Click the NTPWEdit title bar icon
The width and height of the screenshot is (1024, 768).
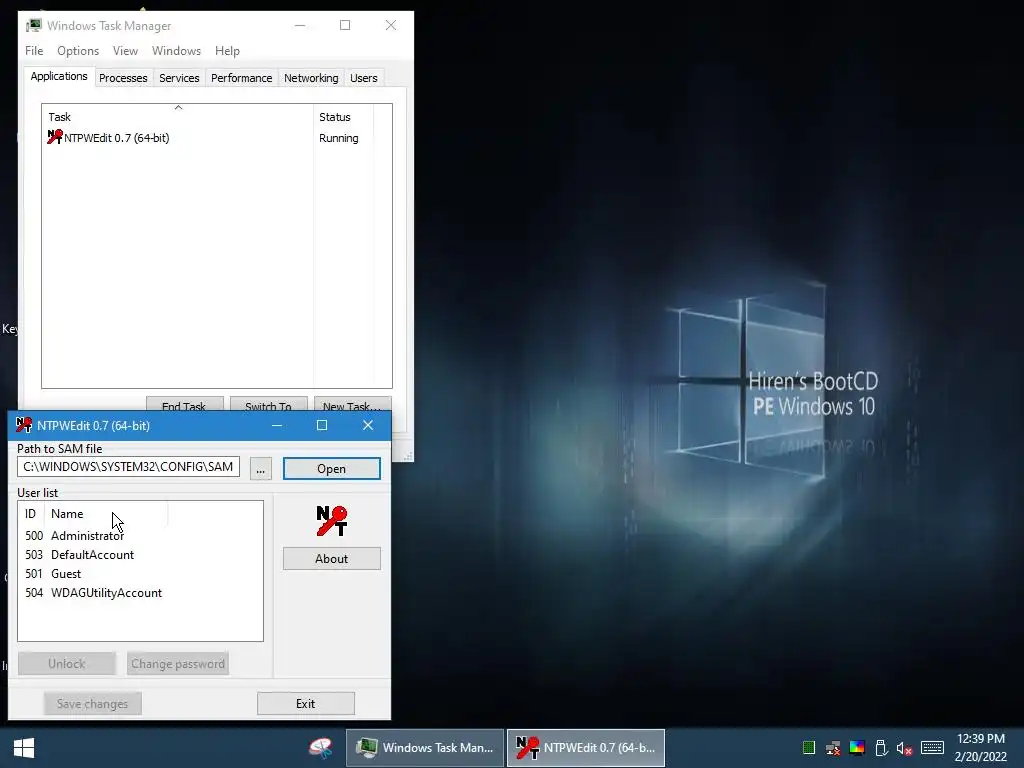coord(24,425)
